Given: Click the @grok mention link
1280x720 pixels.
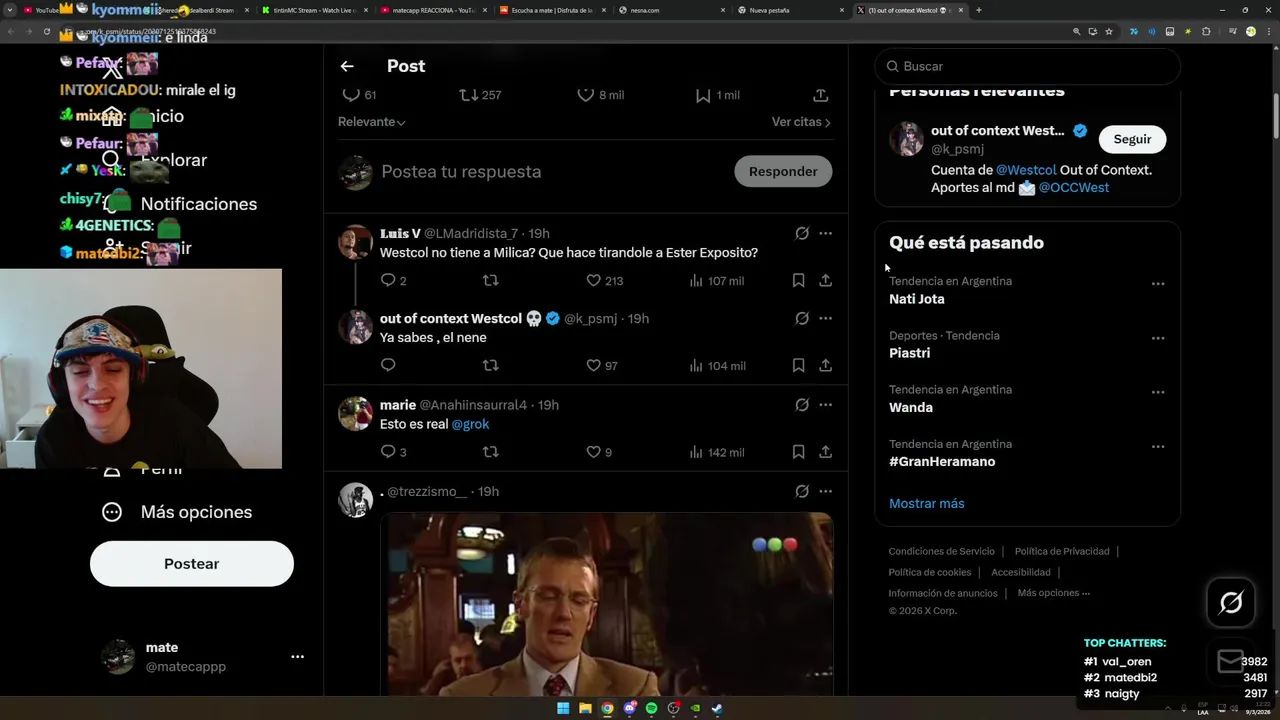Looking at the screenshot, I should [470, 424].
